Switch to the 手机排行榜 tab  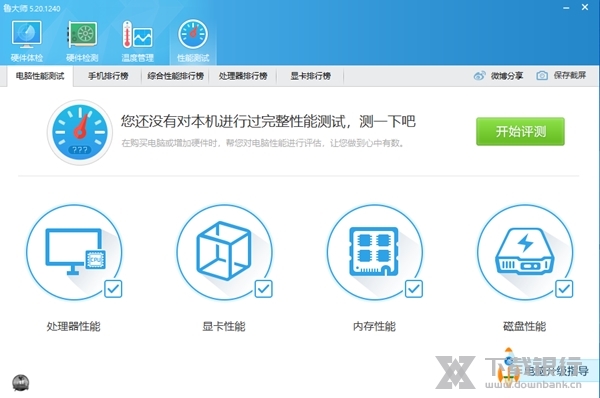point(108,76)
